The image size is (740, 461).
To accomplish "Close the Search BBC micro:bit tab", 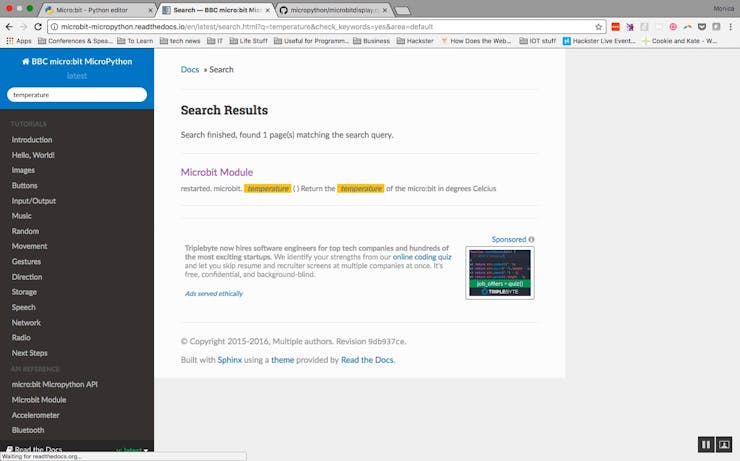I will [x=268, y=10].
